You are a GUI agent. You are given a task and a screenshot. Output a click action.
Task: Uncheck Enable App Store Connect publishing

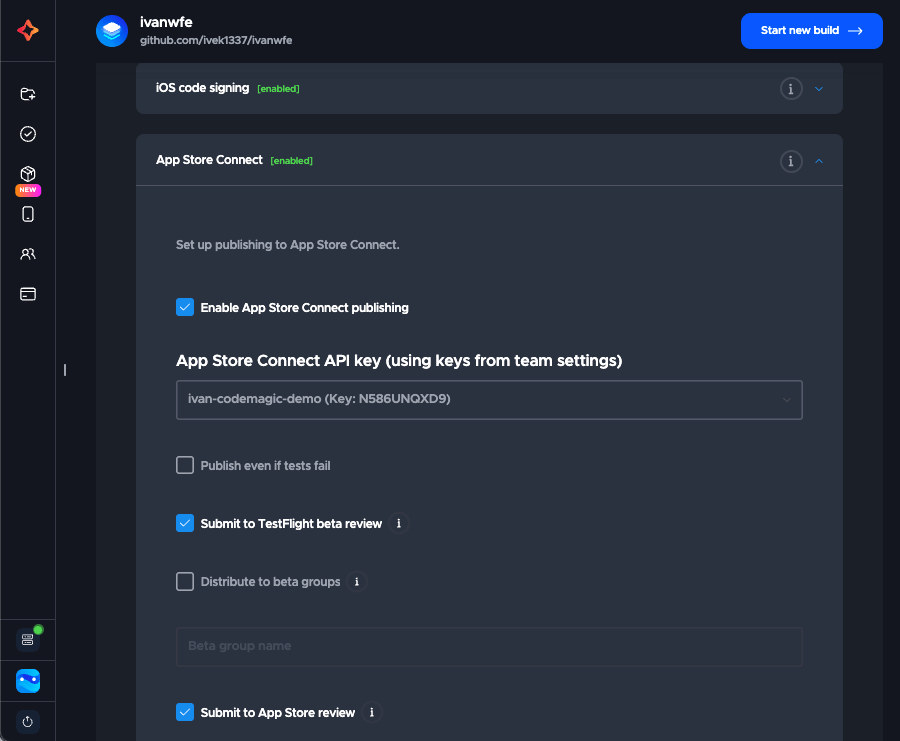coord(185,308)
